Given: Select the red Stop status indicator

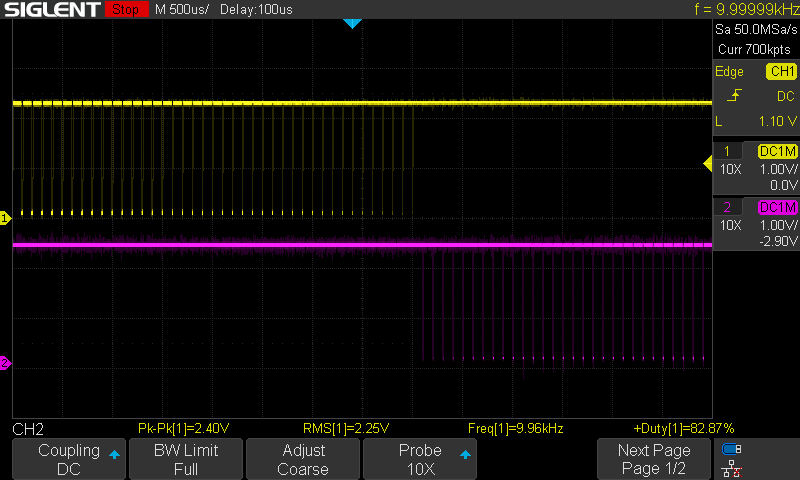Looking at the screenshot, I should pyautogui.click(x=126, y=9).
